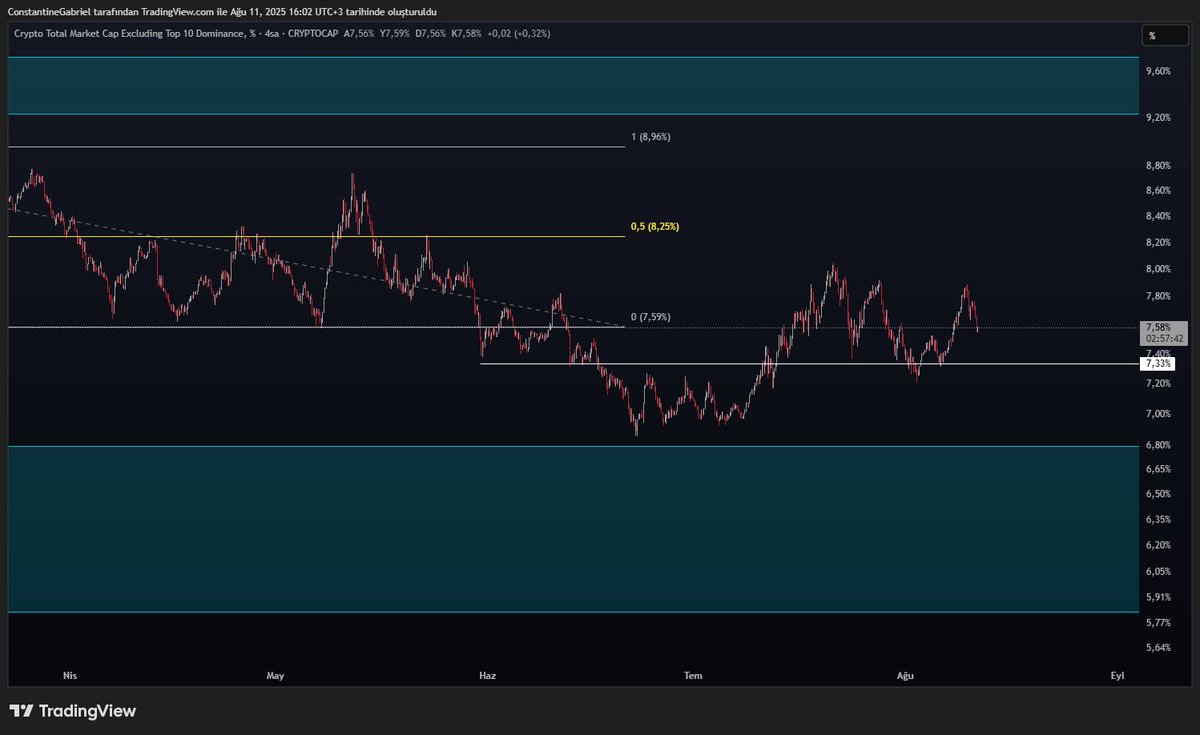Click the 'Tem' month label on time axis
Image resolution: width=1200 pixels, height=735 pixels.
pyautogui.click(x=693, y=675)
